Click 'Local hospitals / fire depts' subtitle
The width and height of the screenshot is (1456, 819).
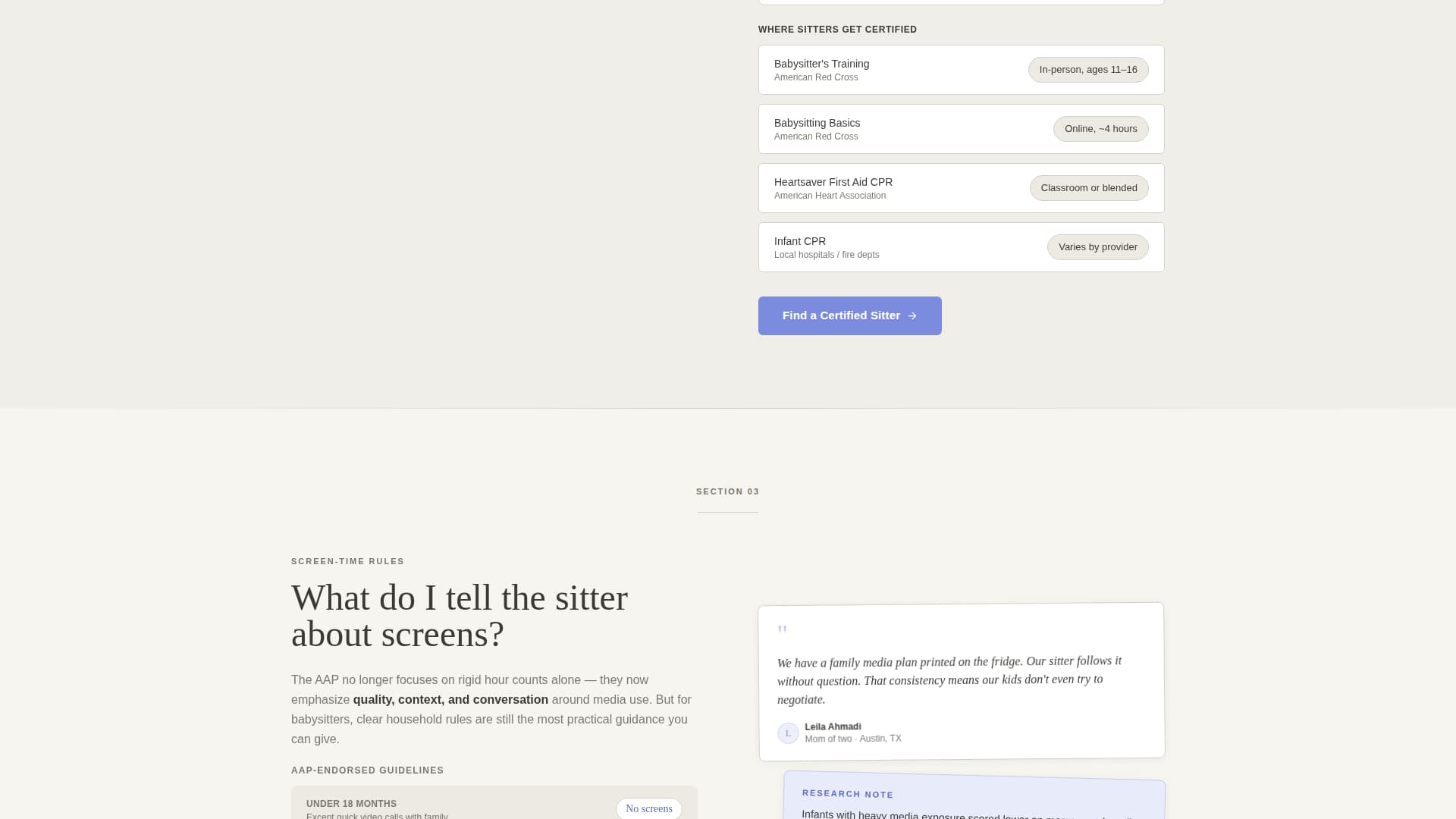click(827, 255)
